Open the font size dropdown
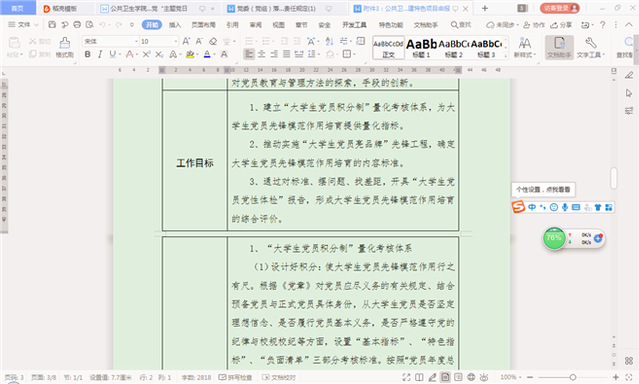Viewport: 639px width, 384px height. click(x=176, y=41)
